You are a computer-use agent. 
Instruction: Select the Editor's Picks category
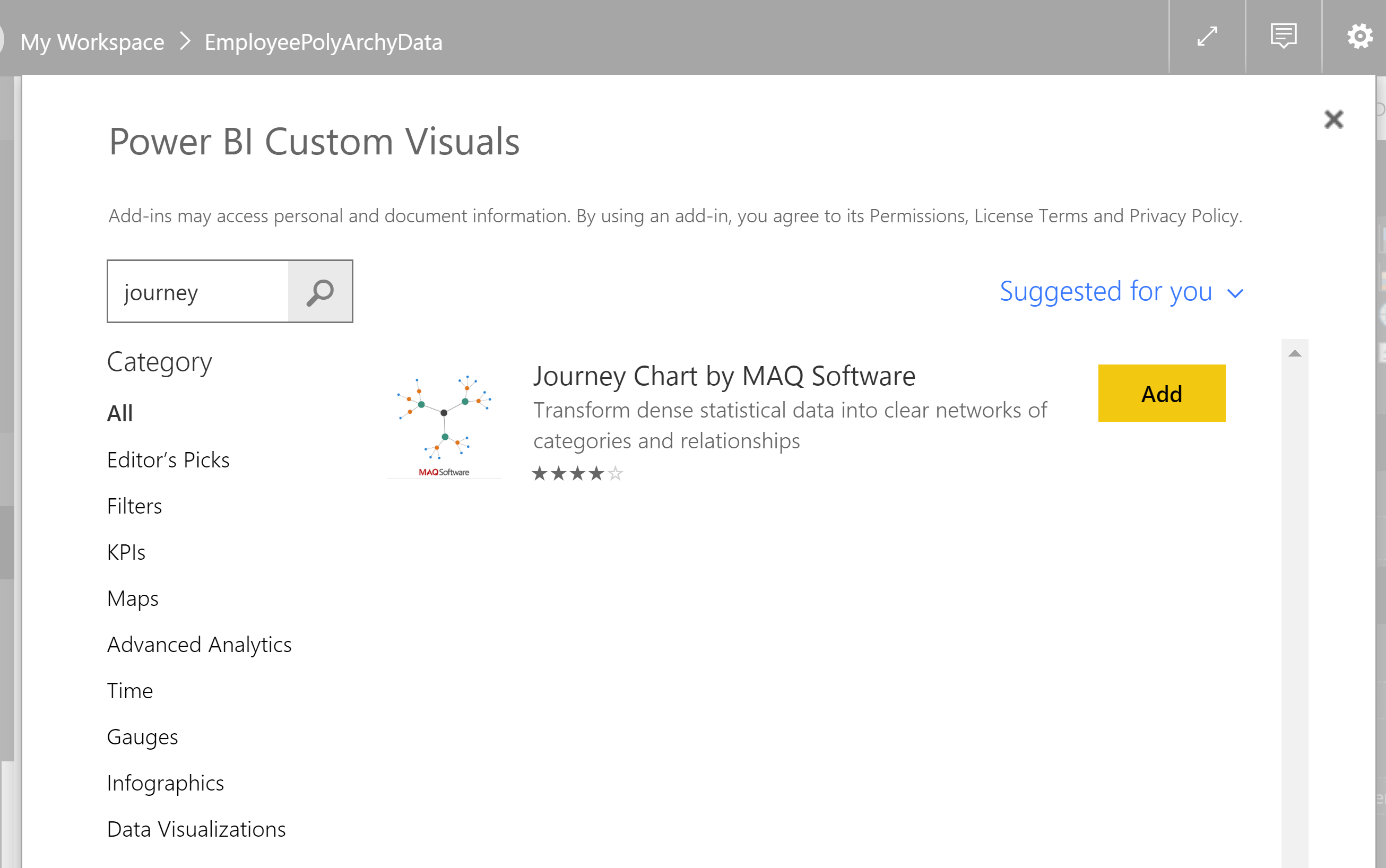168,460
